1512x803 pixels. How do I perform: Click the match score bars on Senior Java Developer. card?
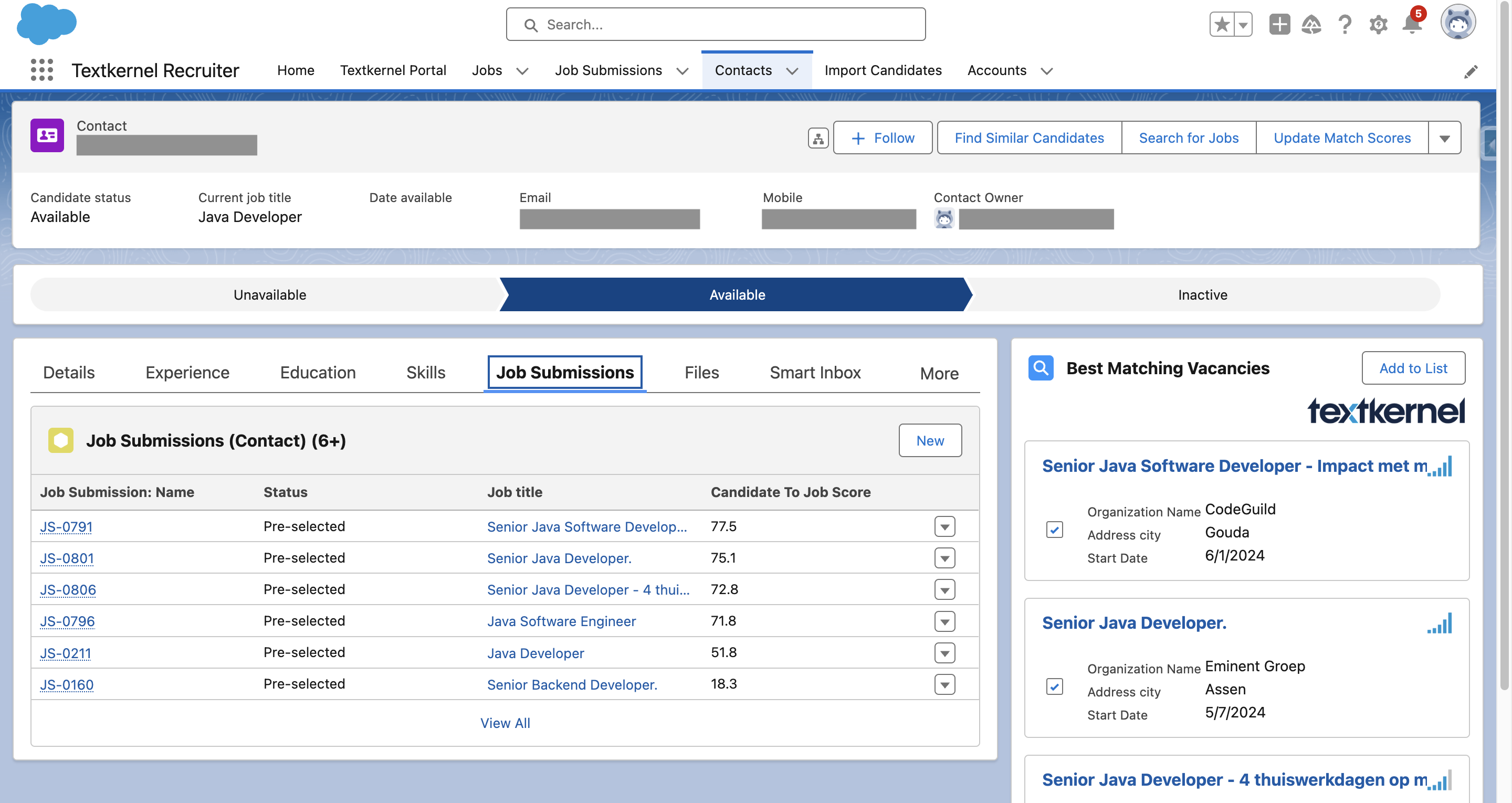tap(1440, 623)
